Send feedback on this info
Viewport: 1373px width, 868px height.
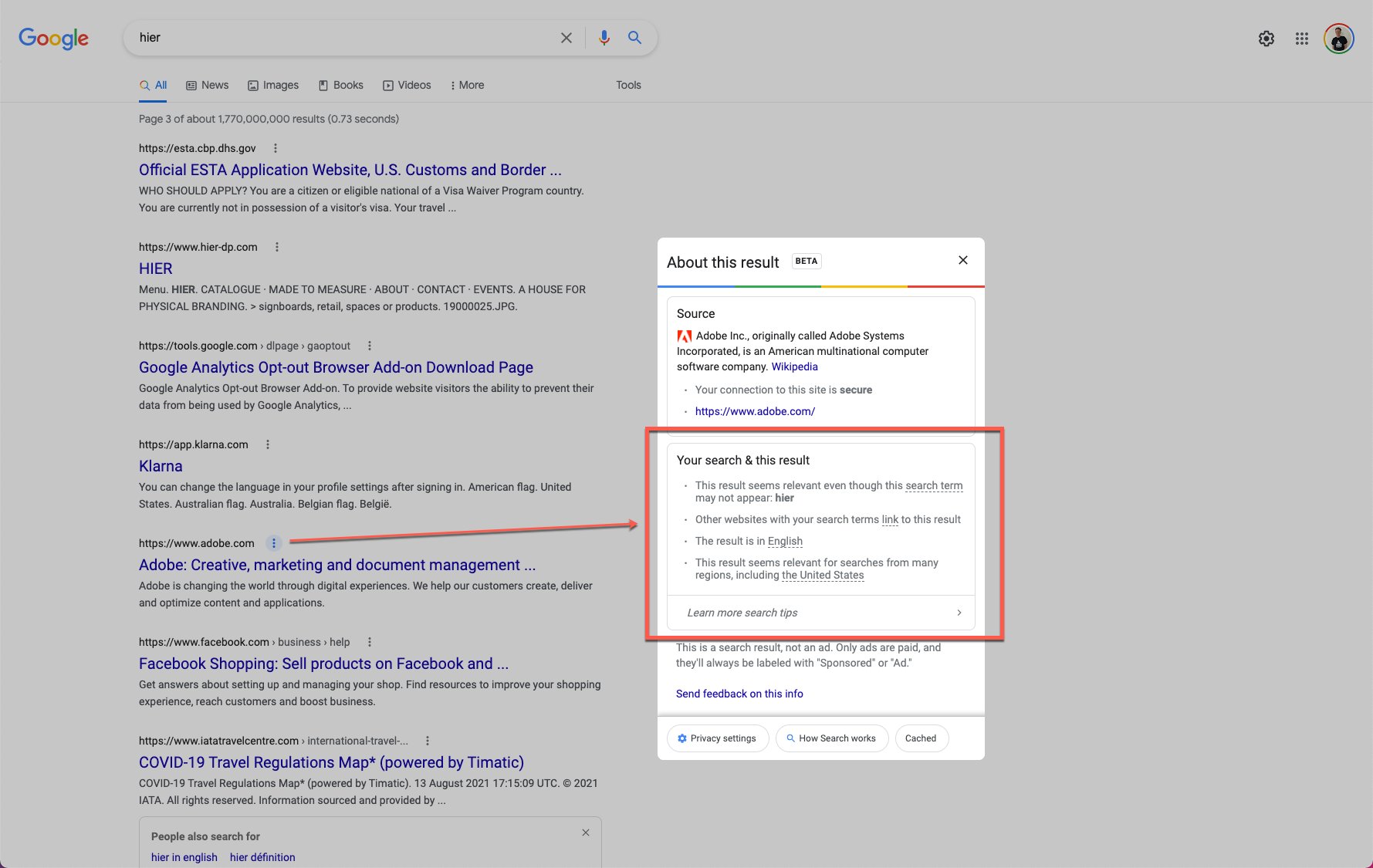pyautogui.click(x=739, y=694)
